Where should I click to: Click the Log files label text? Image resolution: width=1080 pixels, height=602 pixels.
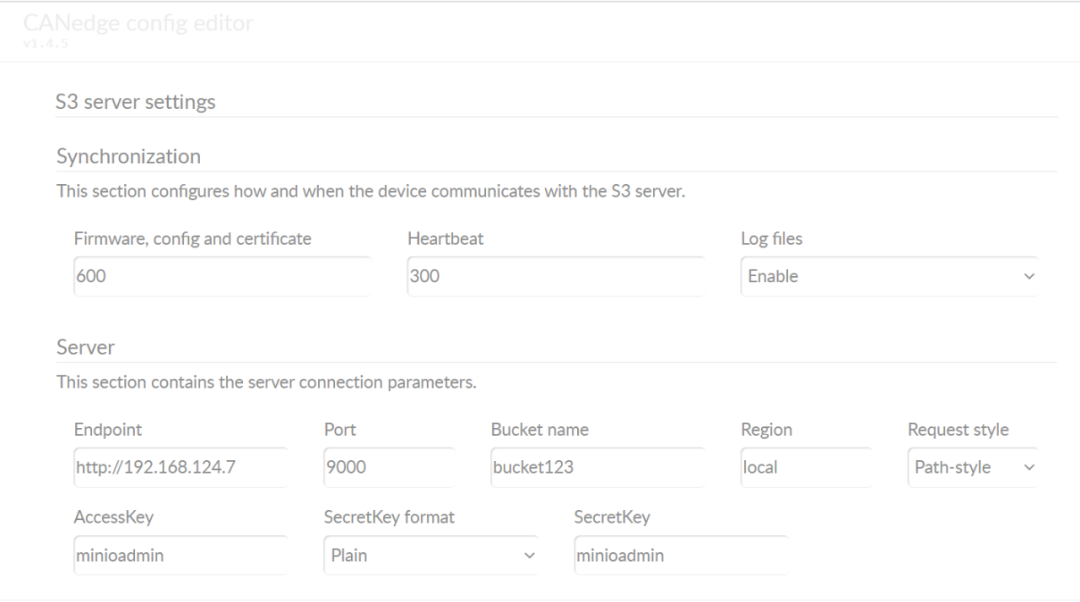point(771,239)
